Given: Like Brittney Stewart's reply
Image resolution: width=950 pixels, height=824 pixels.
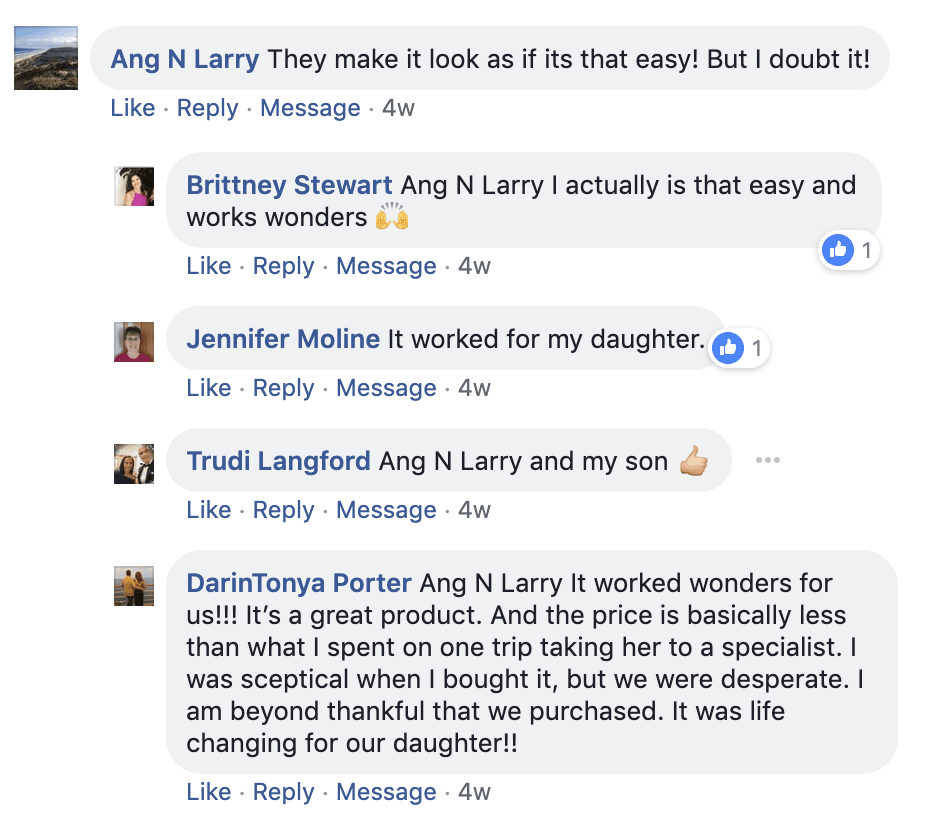Looking at the screenshot, I should click(209, 266).
